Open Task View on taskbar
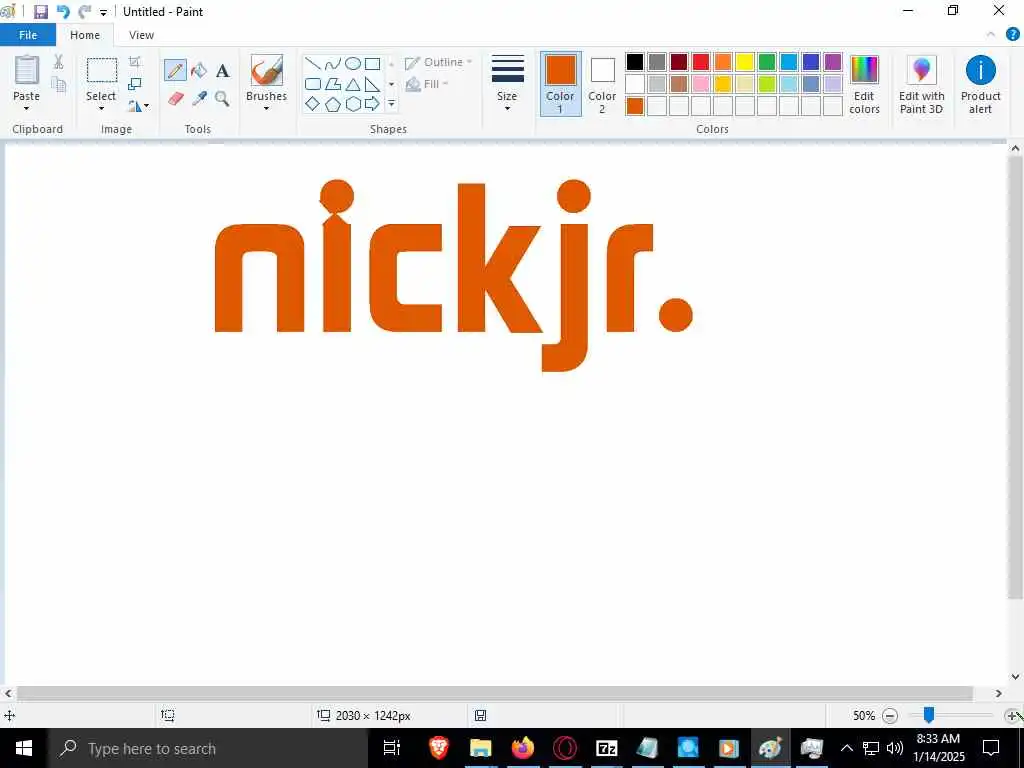This screenshot has height=768, width=1024. [391, 748]
